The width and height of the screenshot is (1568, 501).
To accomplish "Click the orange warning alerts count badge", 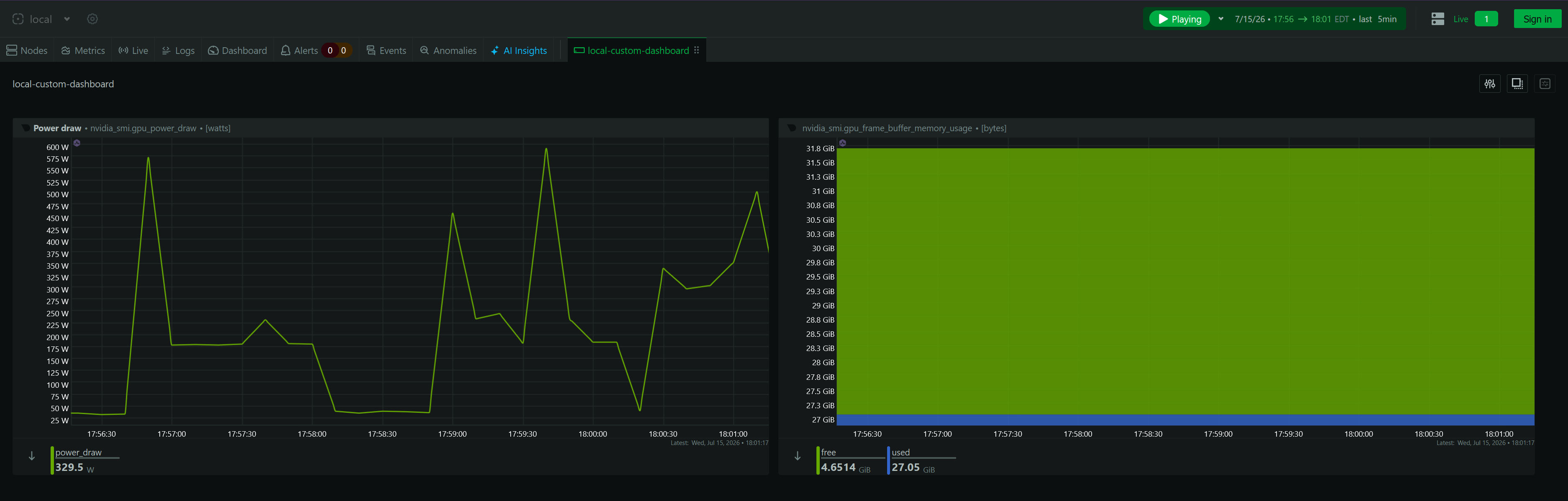I will 344,51.
